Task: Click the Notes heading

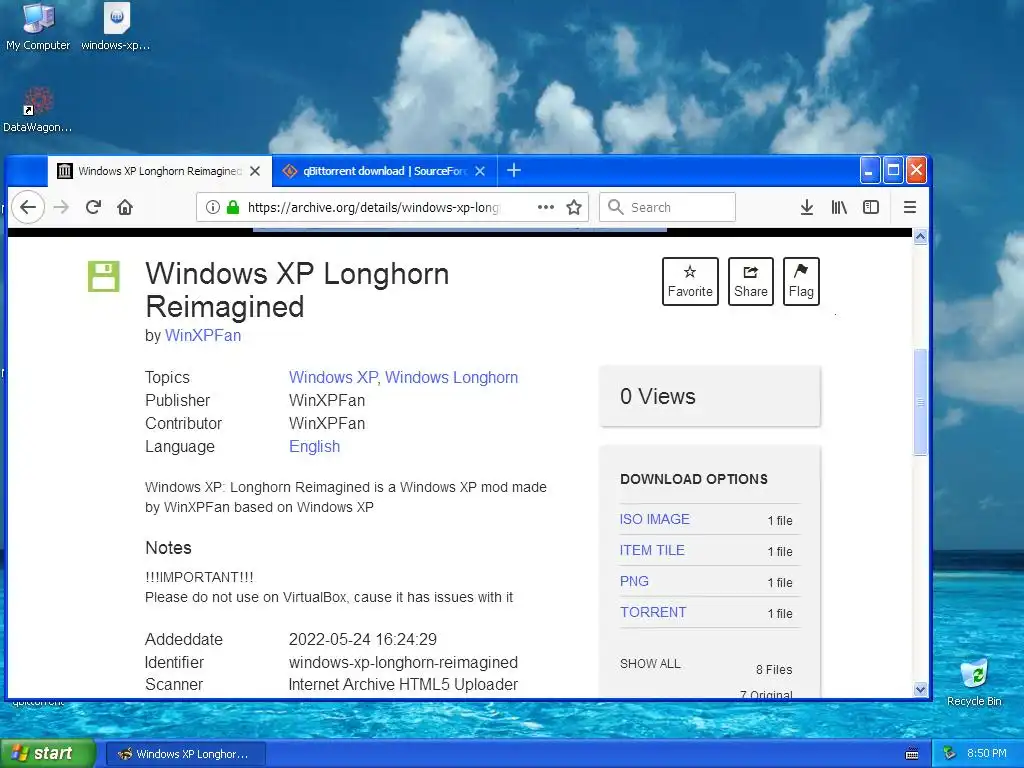Action: coord(168,548)
